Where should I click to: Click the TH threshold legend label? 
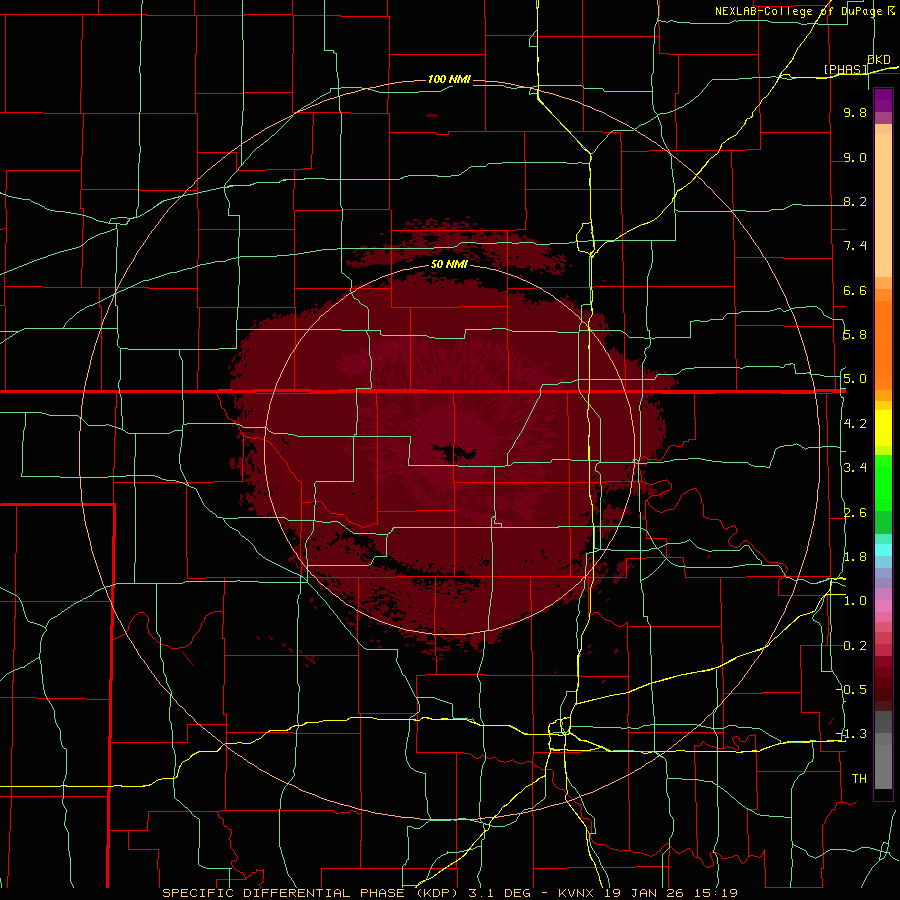pos(859,778)
